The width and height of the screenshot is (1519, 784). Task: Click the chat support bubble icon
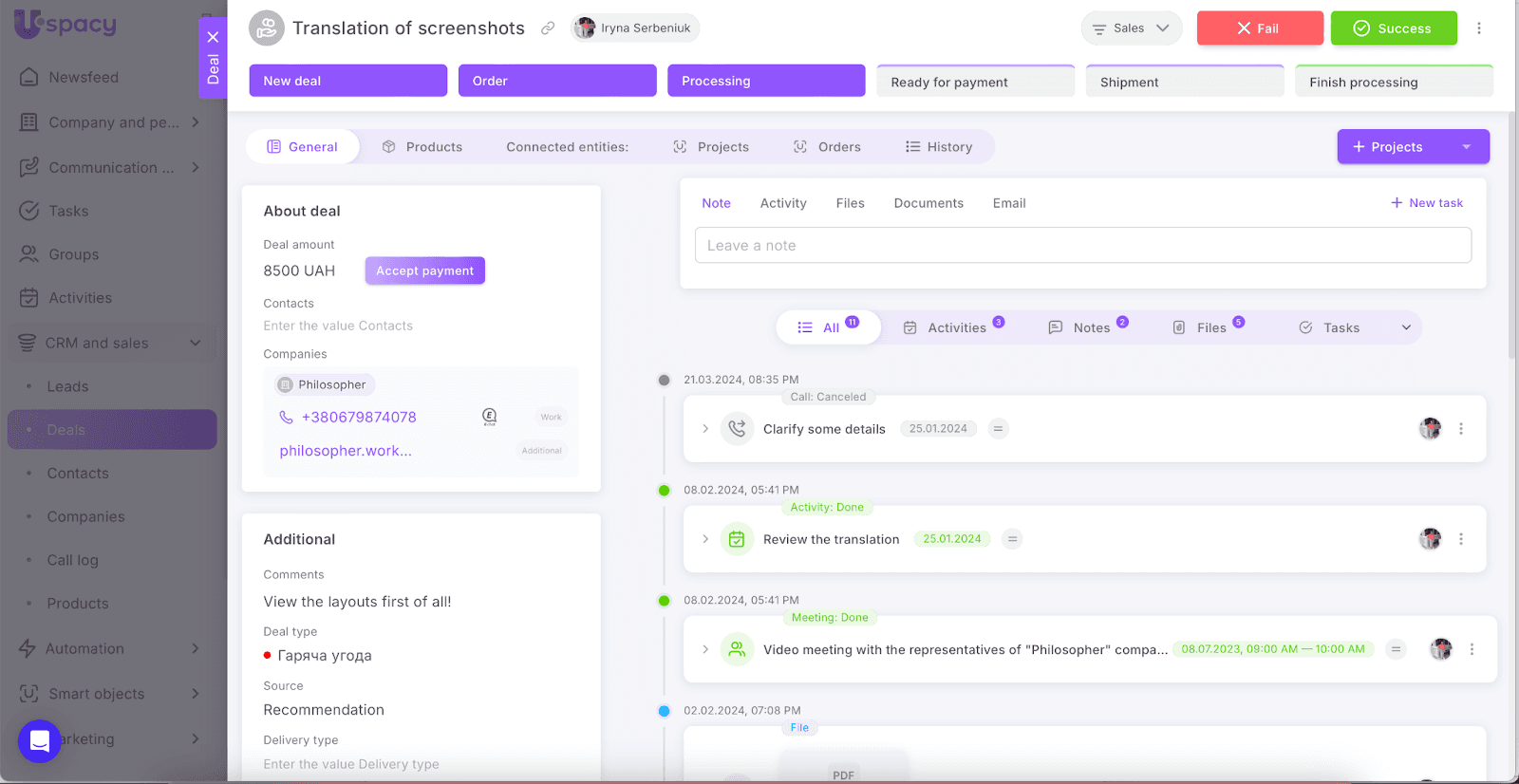tap(40, 741)
